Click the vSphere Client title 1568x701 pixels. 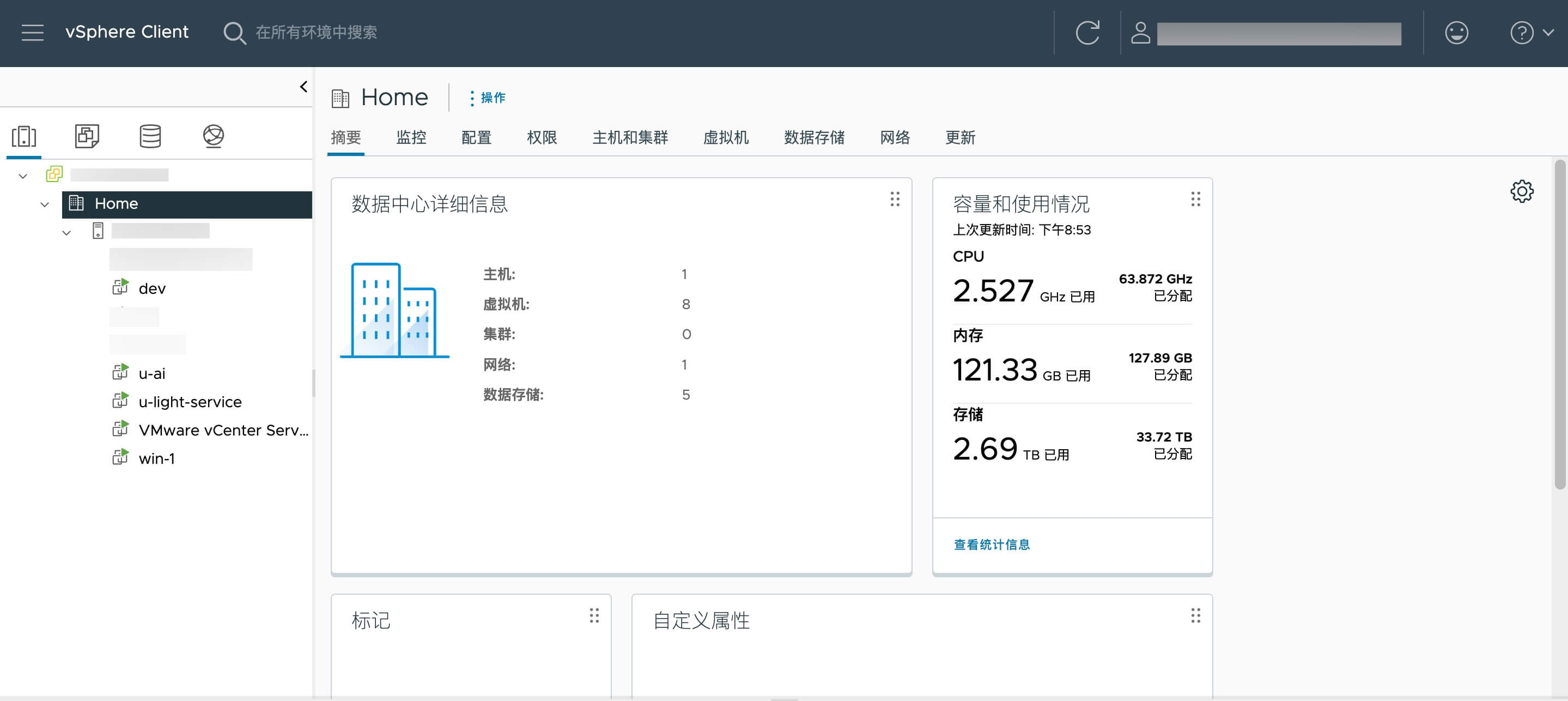click(126, 32)
